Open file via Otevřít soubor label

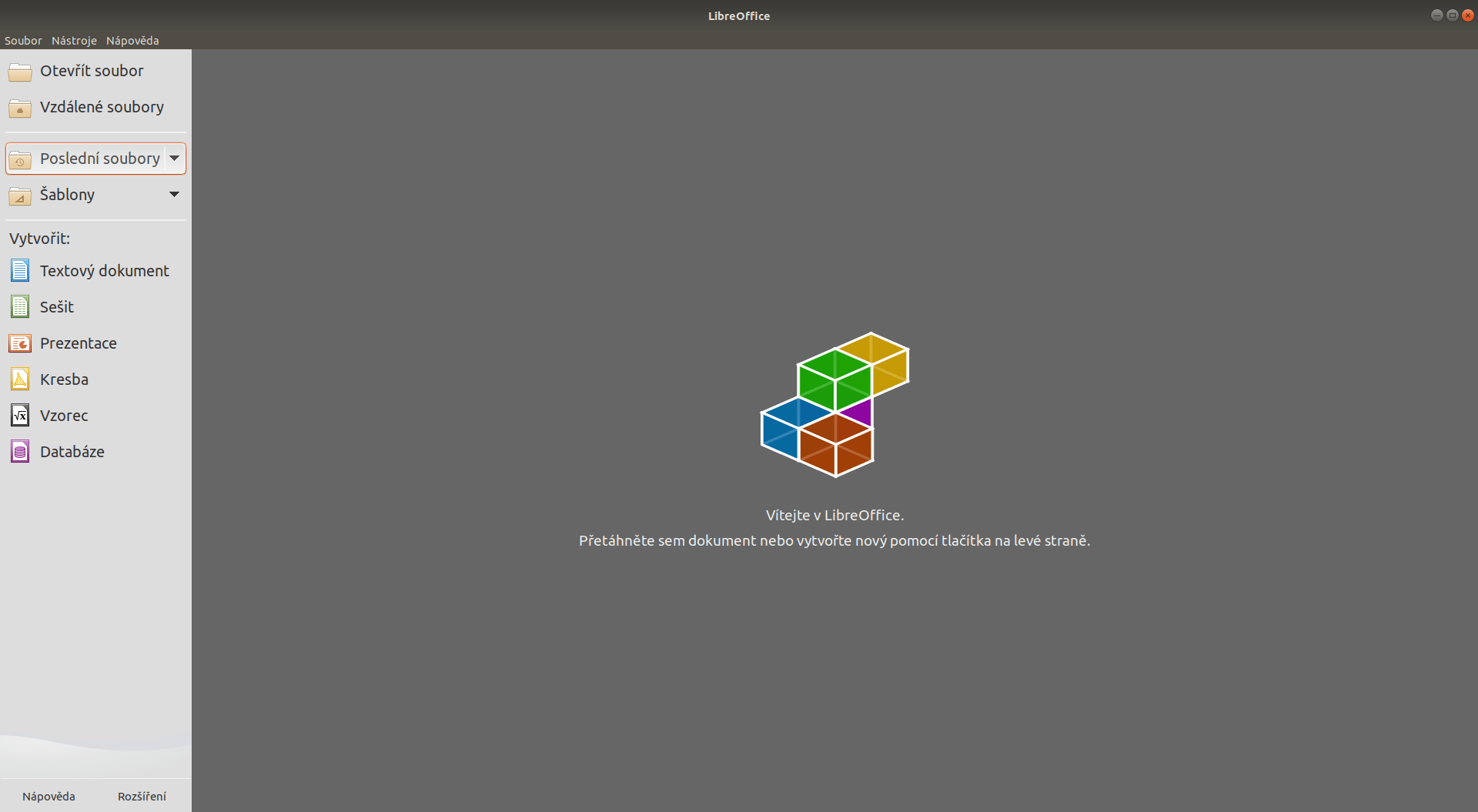(x=92, y=71)
